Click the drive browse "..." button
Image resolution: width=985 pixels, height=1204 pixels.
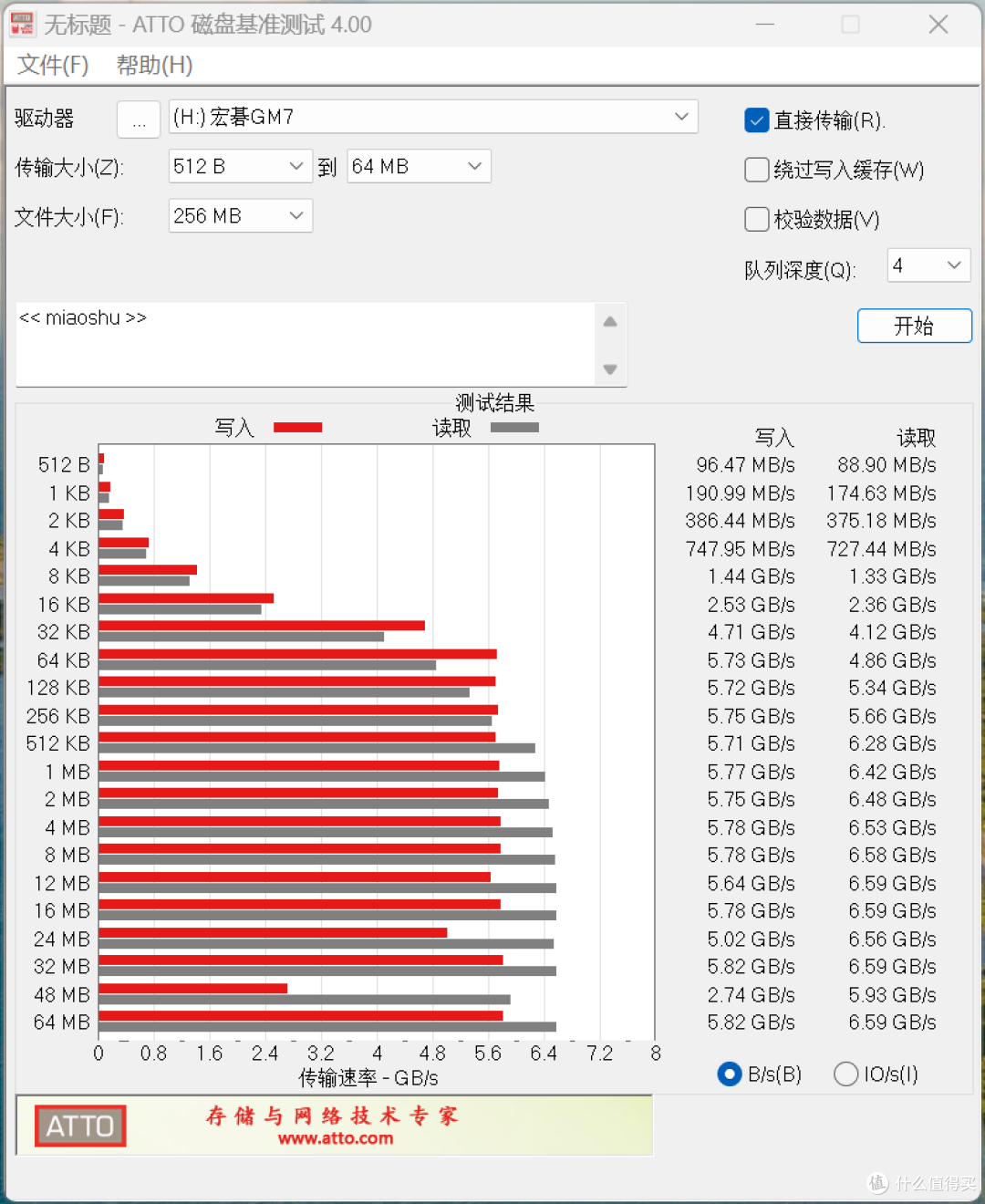[x=139, y=119]
